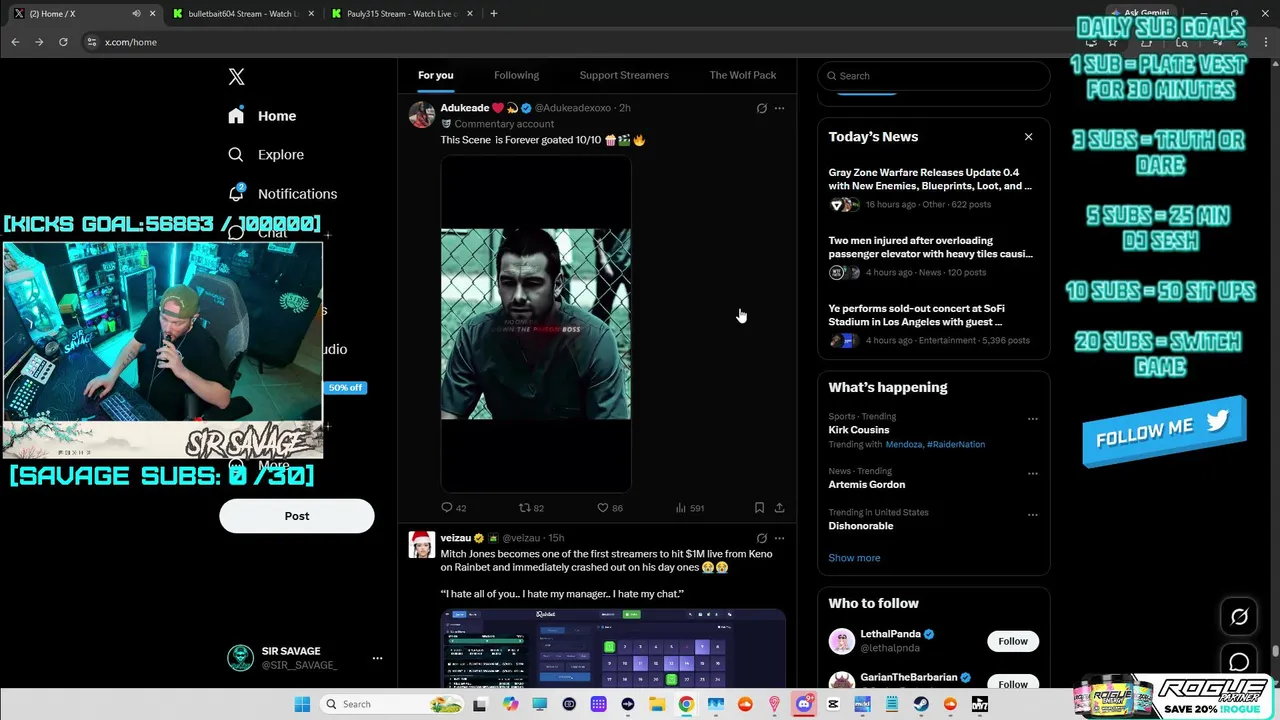This screenshot has width=1280, height=720.
Task: Share the Adukeade post
Action: pos(779,508)
